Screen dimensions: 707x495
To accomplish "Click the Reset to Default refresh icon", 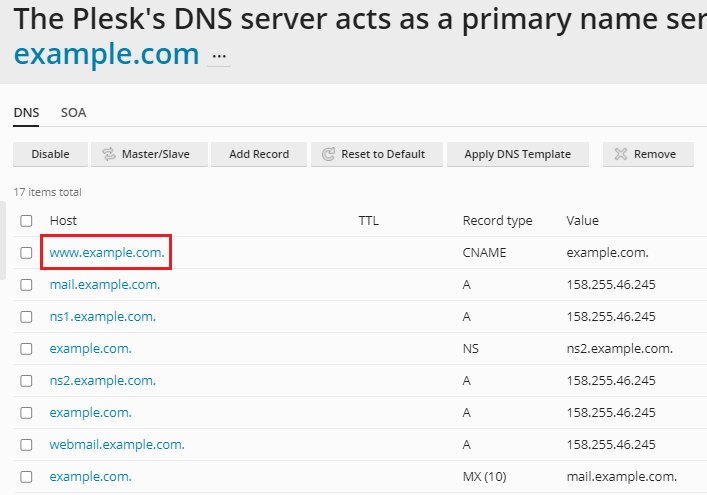I will click(x=328, y=154).
